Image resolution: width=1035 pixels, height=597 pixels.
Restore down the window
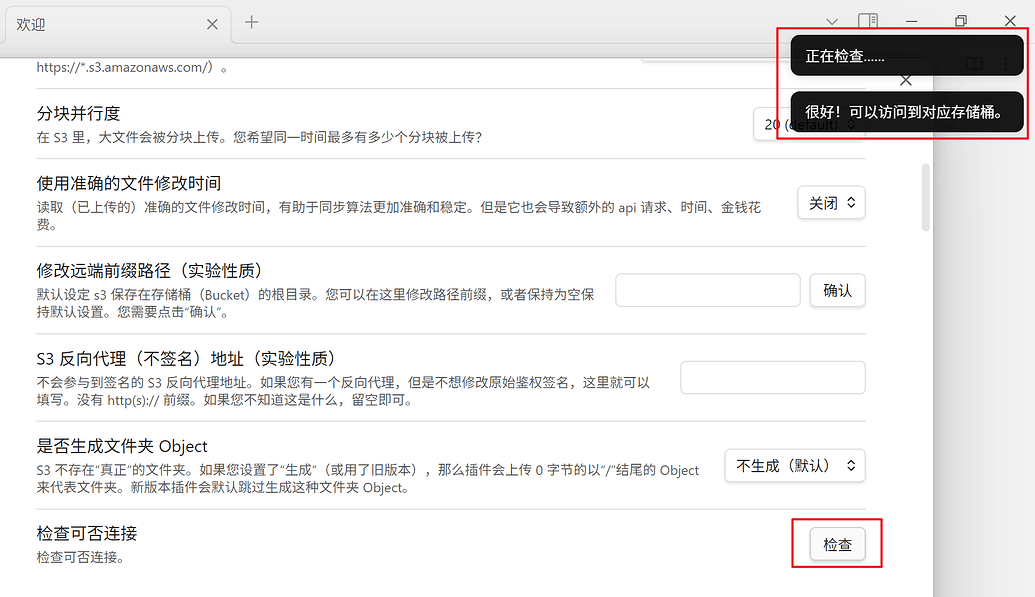pyautogui.click(x=961, y=21)
